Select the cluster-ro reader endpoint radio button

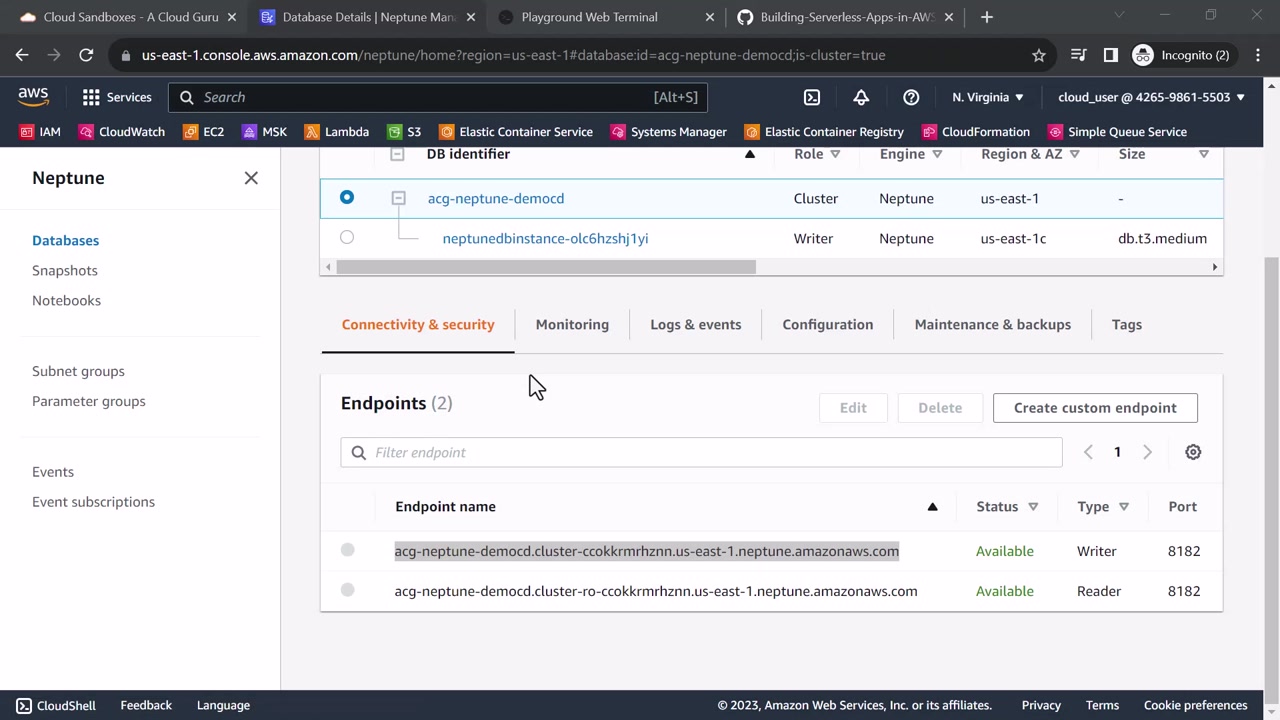[348, 591]
